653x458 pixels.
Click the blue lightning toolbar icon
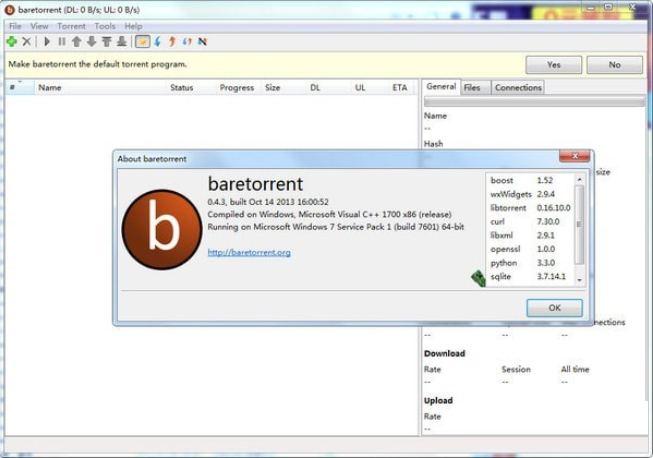pyautogui.click(x=157, y=42)
